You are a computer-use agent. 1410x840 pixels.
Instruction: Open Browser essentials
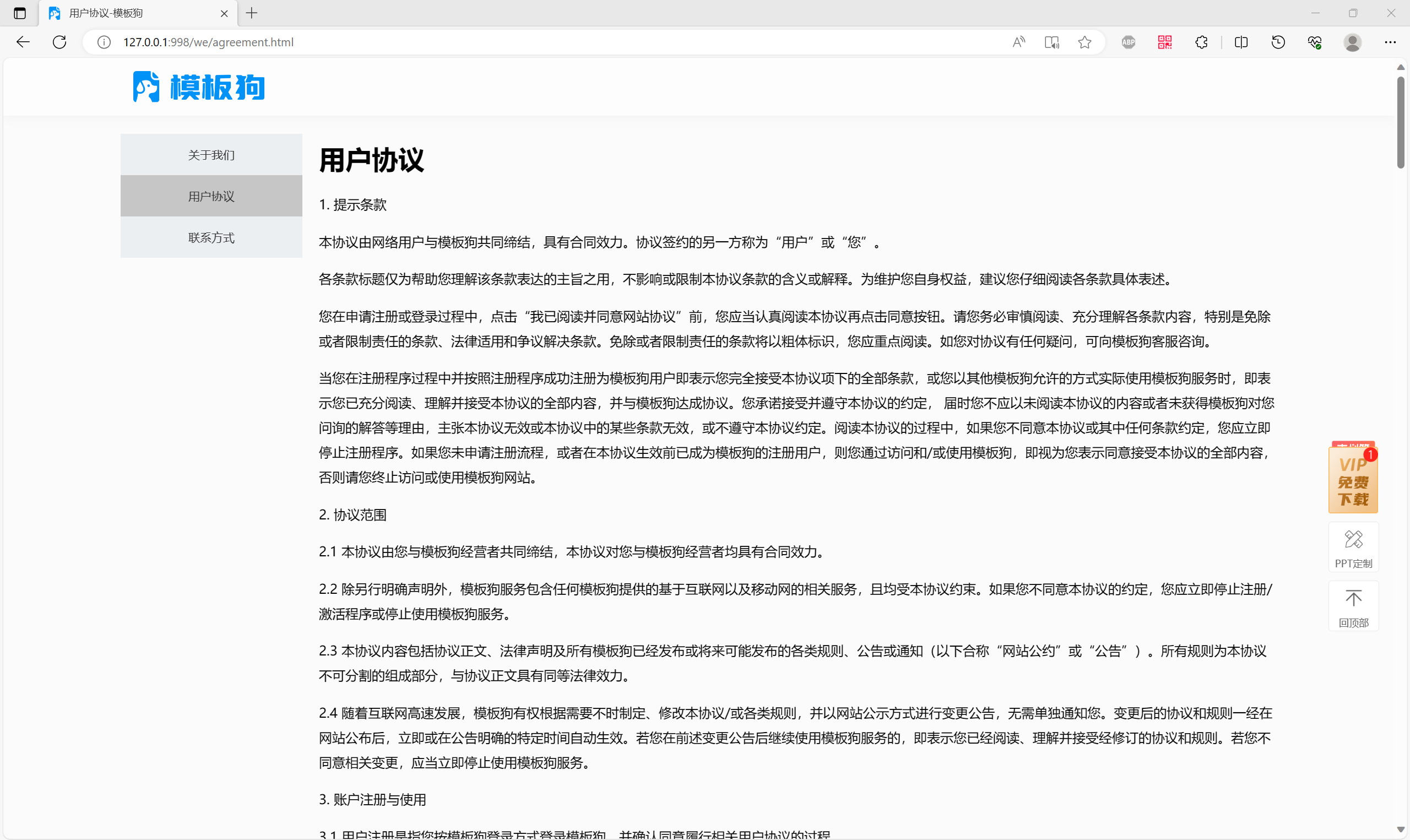[1315, 42]
